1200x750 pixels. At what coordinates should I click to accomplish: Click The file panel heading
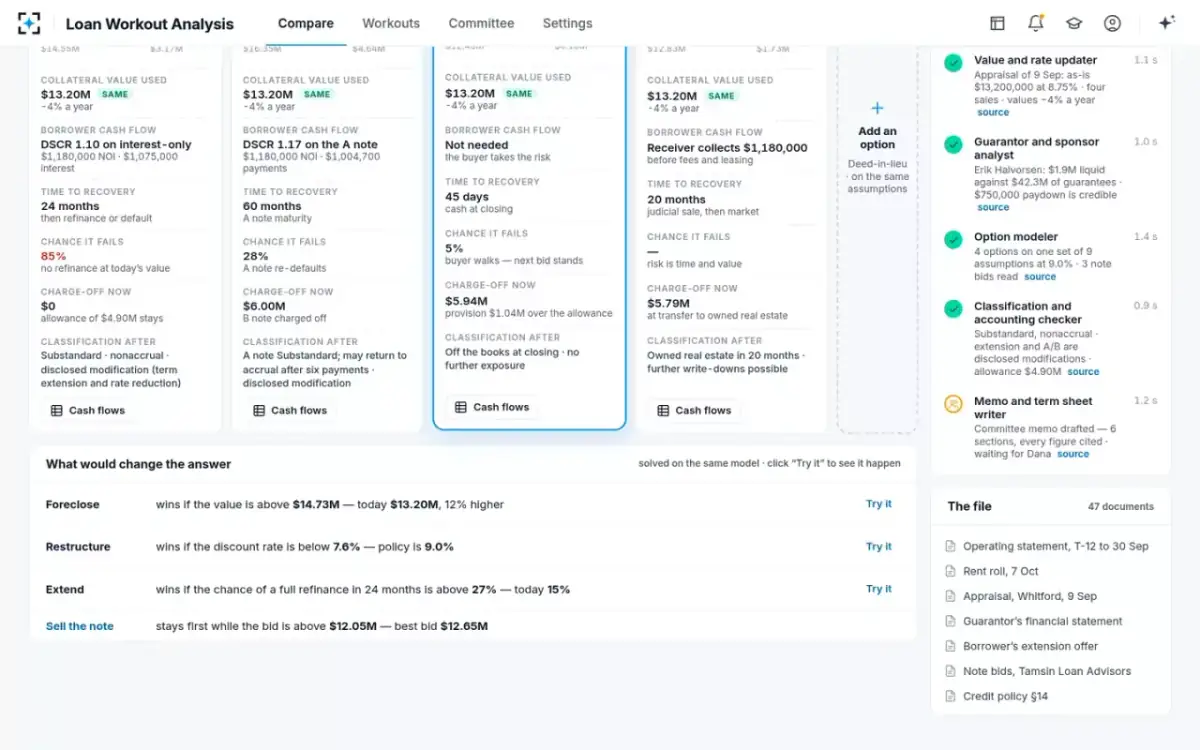coord(970,507)
